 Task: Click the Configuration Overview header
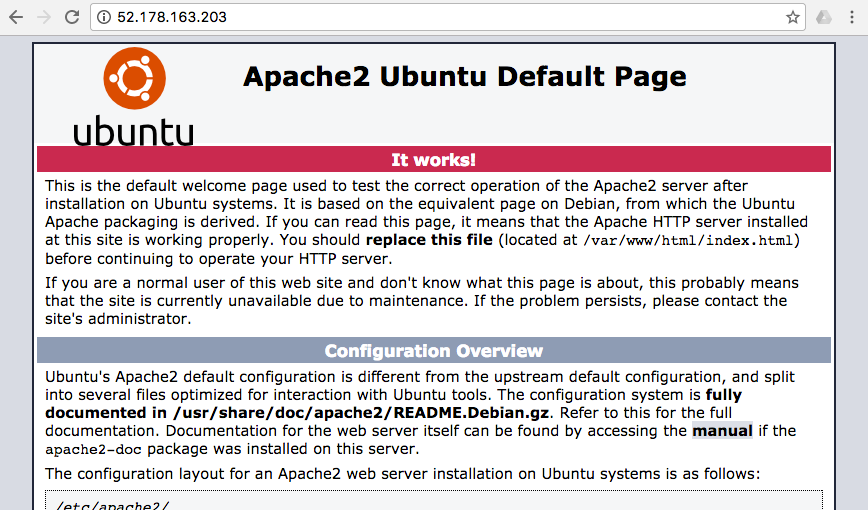tap(434, 351)
